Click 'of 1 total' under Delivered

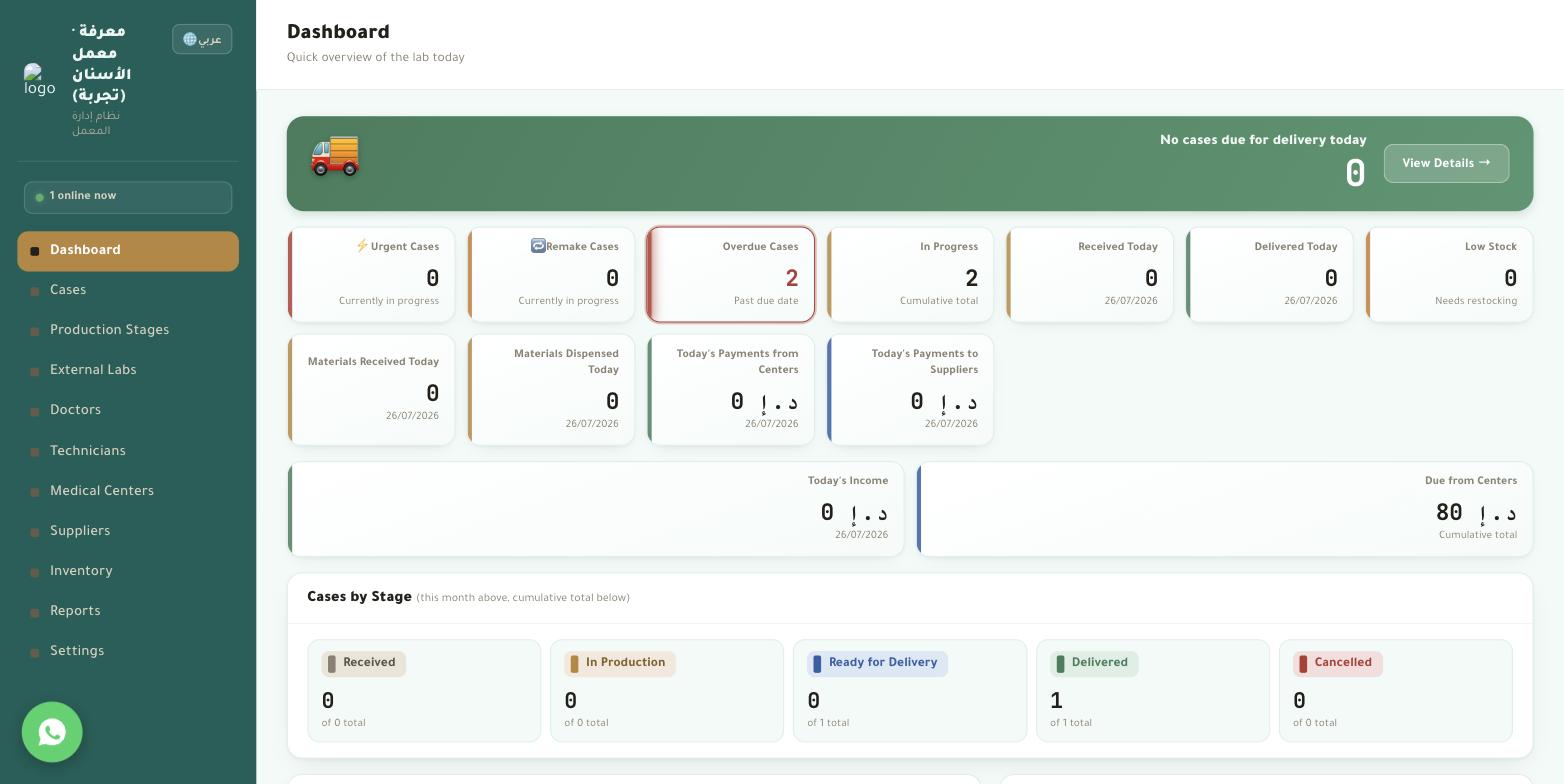[1071, 723]
